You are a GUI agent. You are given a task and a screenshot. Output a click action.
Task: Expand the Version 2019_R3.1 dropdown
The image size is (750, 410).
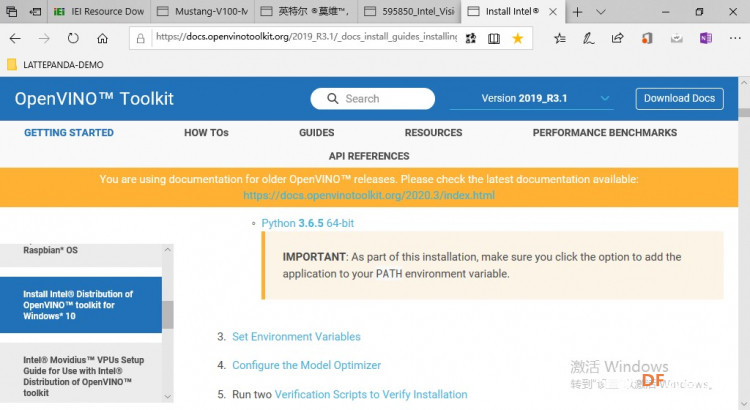coord(532,99)
